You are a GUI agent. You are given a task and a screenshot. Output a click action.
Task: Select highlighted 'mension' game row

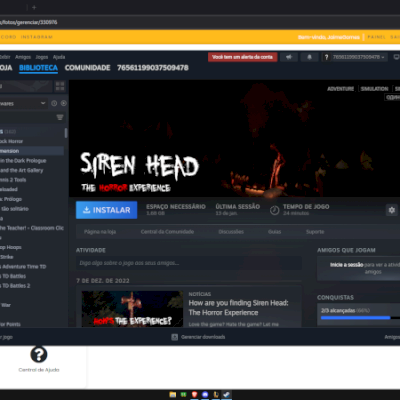coord(32,151)
